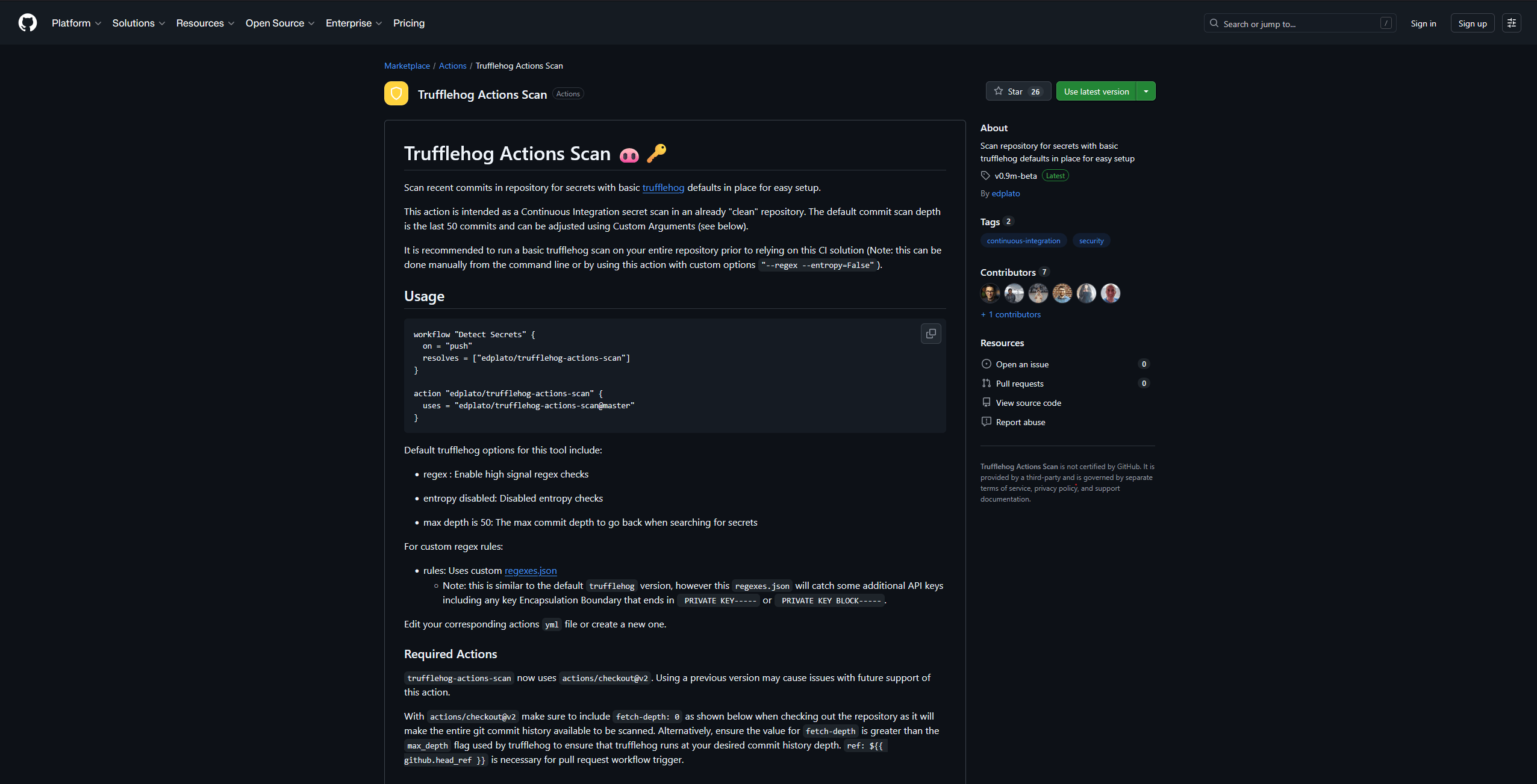Click the Tags count 2 badge
The width and height of the screenshot is (1537, 784).
(1008, 222)
